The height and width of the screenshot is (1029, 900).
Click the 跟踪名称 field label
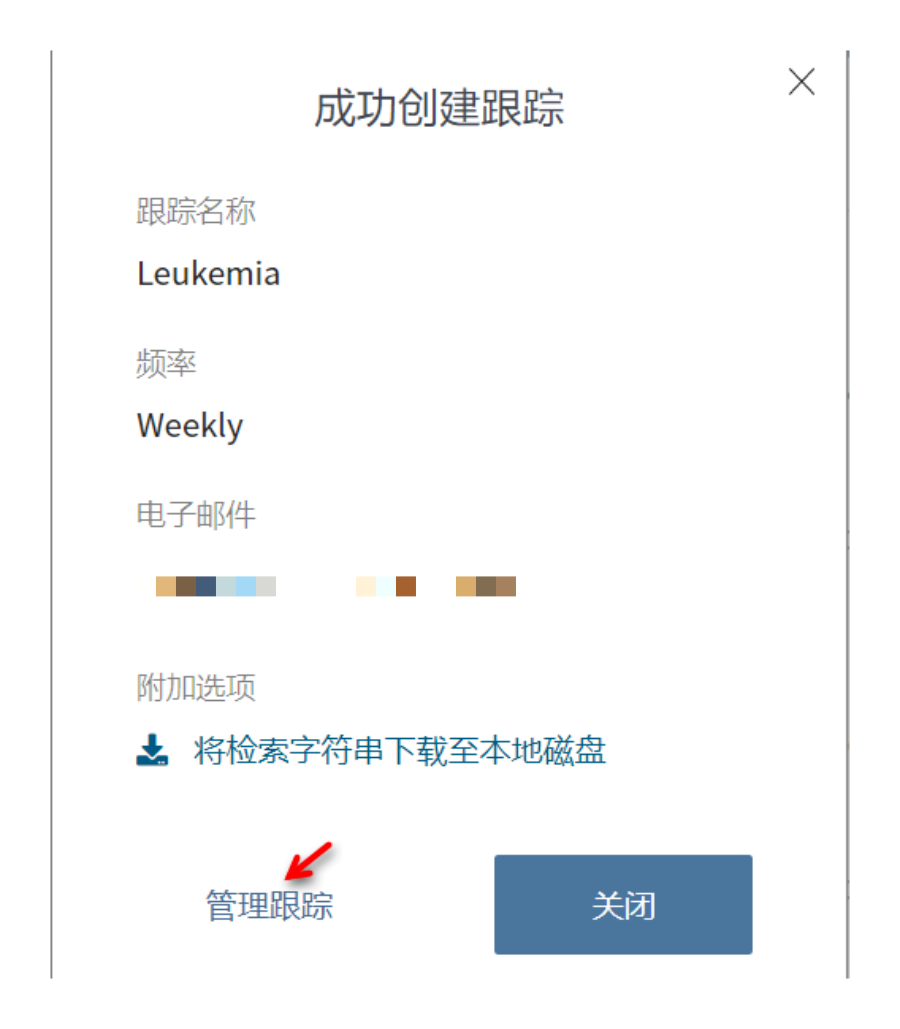coord(196,211)
